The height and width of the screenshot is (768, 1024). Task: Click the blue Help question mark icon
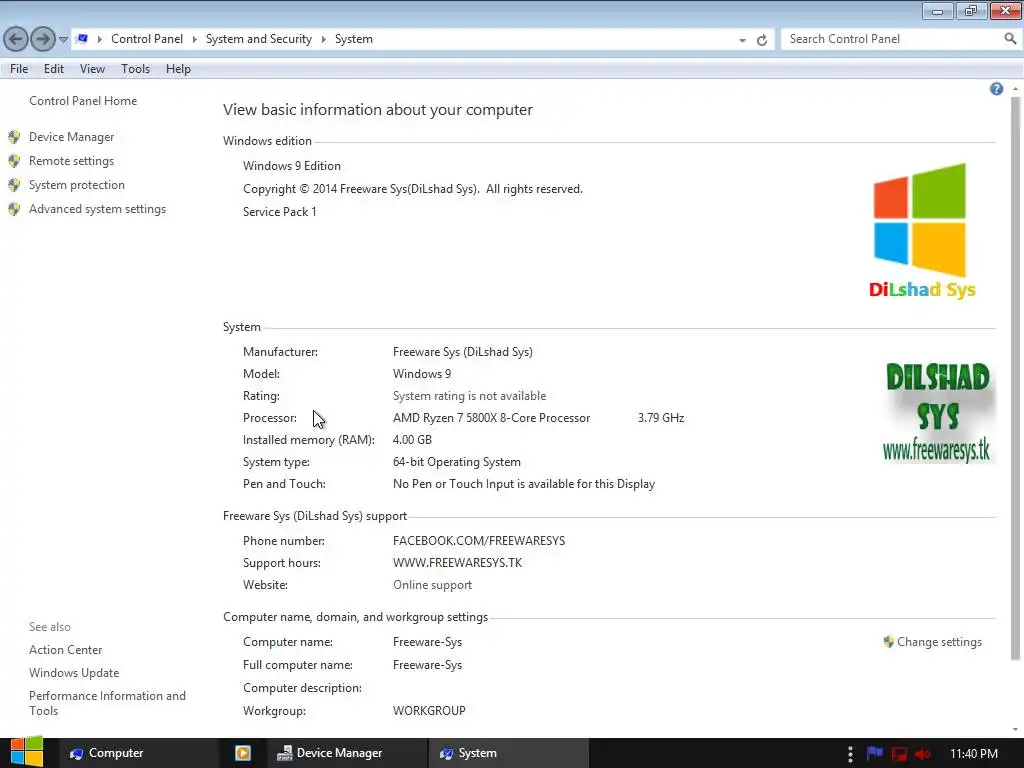(x=997, y=89)
